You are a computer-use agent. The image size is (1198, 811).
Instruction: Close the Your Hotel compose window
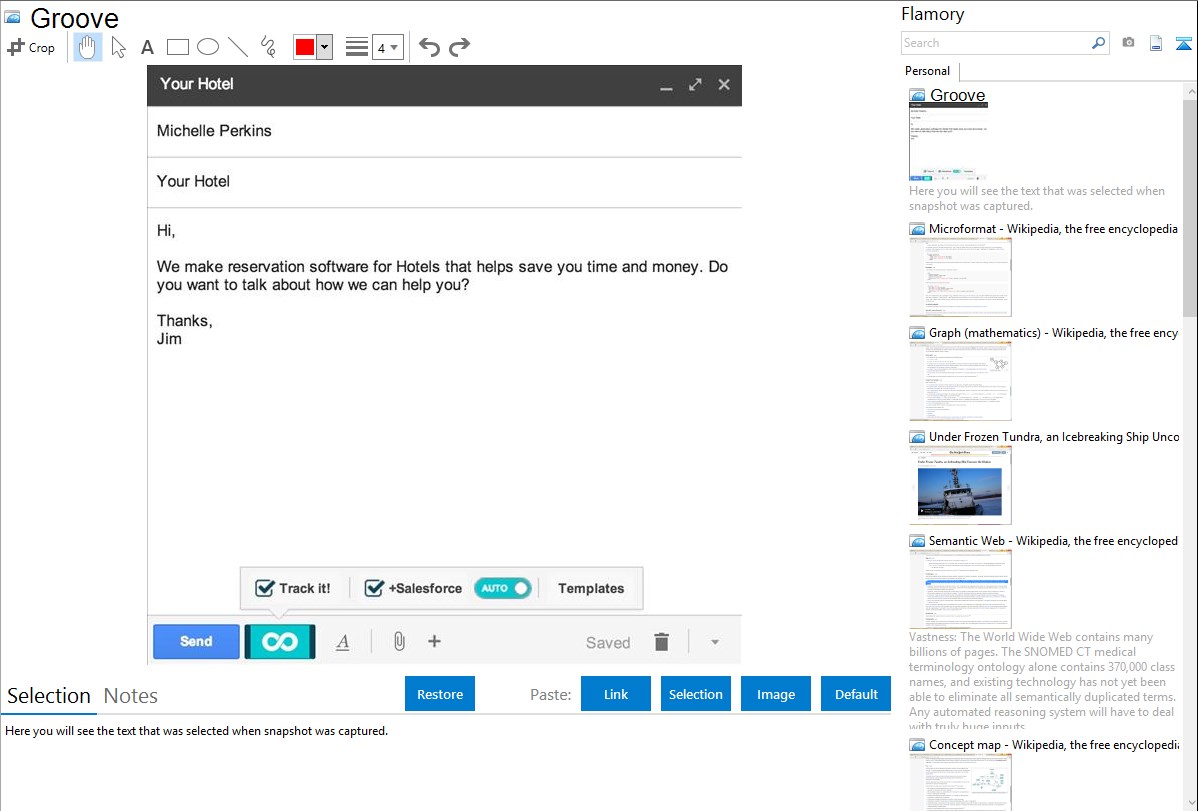(x=724, y=85)
